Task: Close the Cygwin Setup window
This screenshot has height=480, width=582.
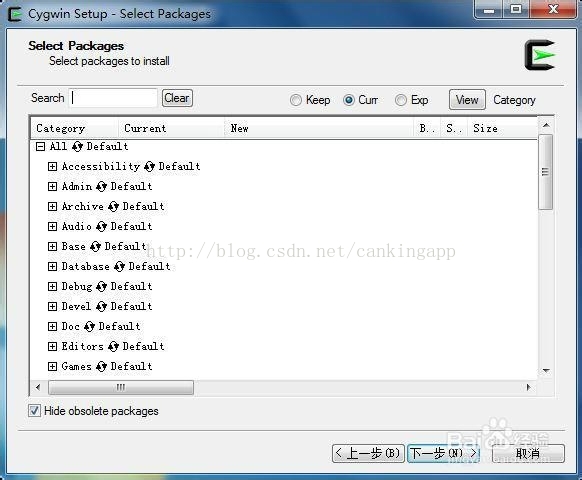Action: pyautogui.click(x=553, y=9)
